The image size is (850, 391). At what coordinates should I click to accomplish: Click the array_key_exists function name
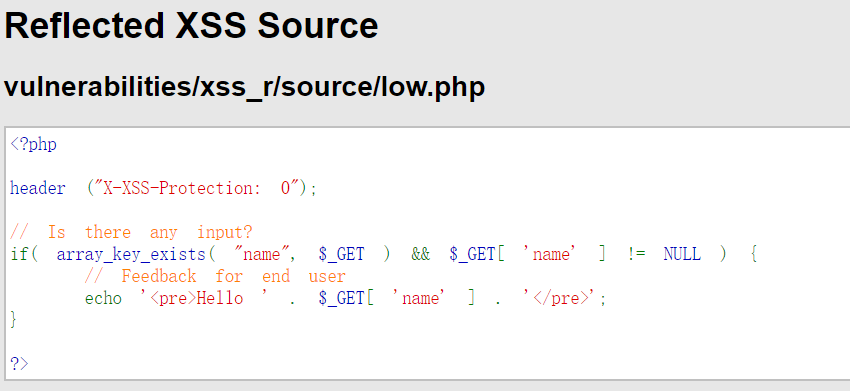click(131, 254)
